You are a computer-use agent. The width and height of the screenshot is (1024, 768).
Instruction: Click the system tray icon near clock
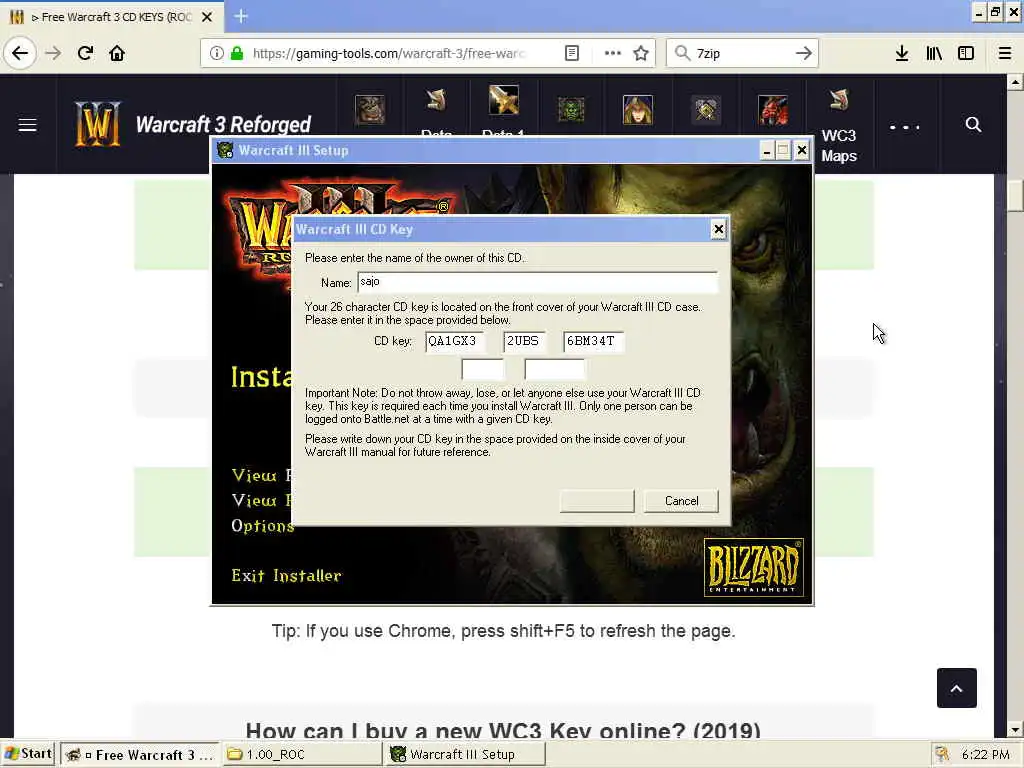(x=941, y=754)
